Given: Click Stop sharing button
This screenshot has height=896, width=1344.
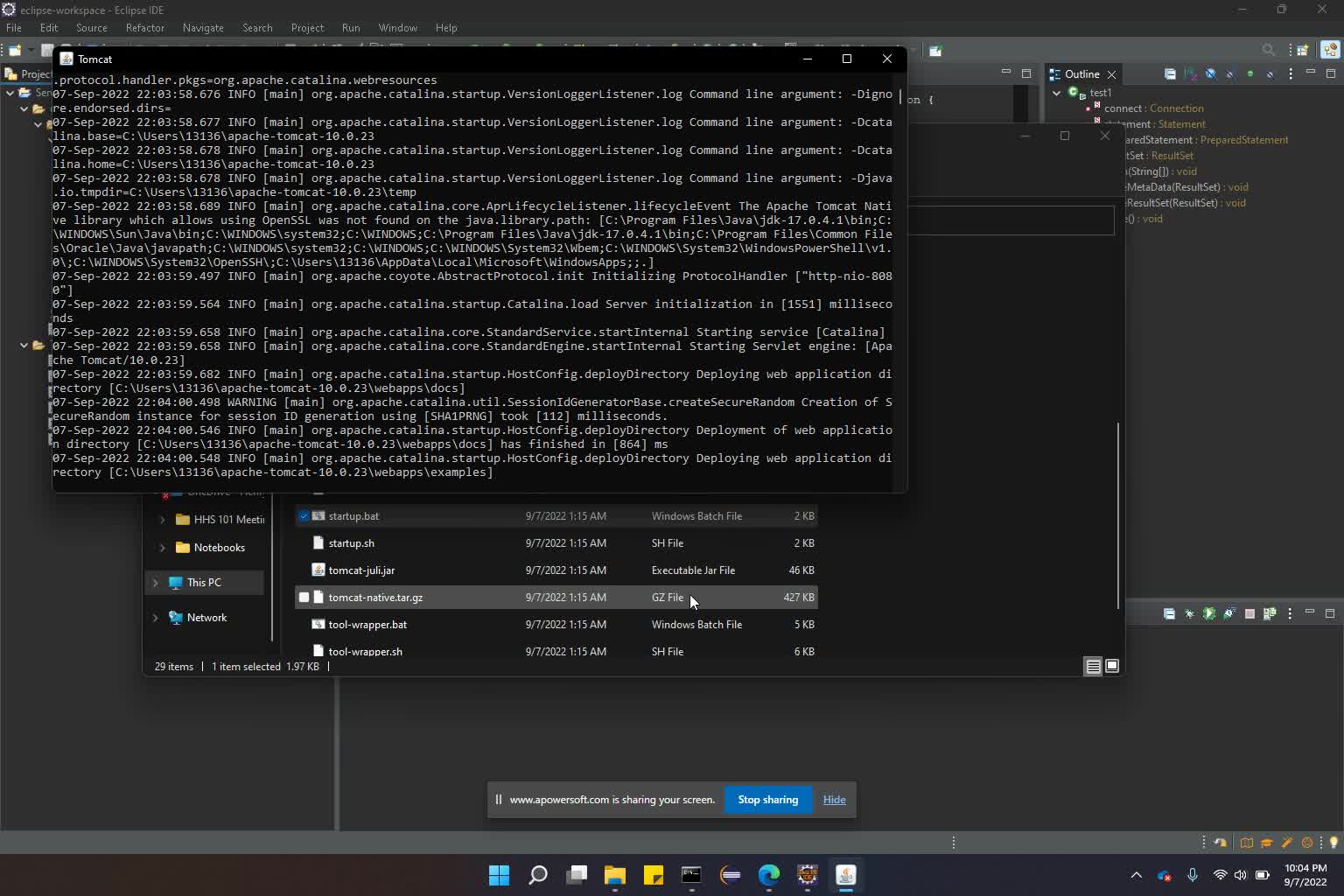Looking at the screenshot, I should [767, 800].
